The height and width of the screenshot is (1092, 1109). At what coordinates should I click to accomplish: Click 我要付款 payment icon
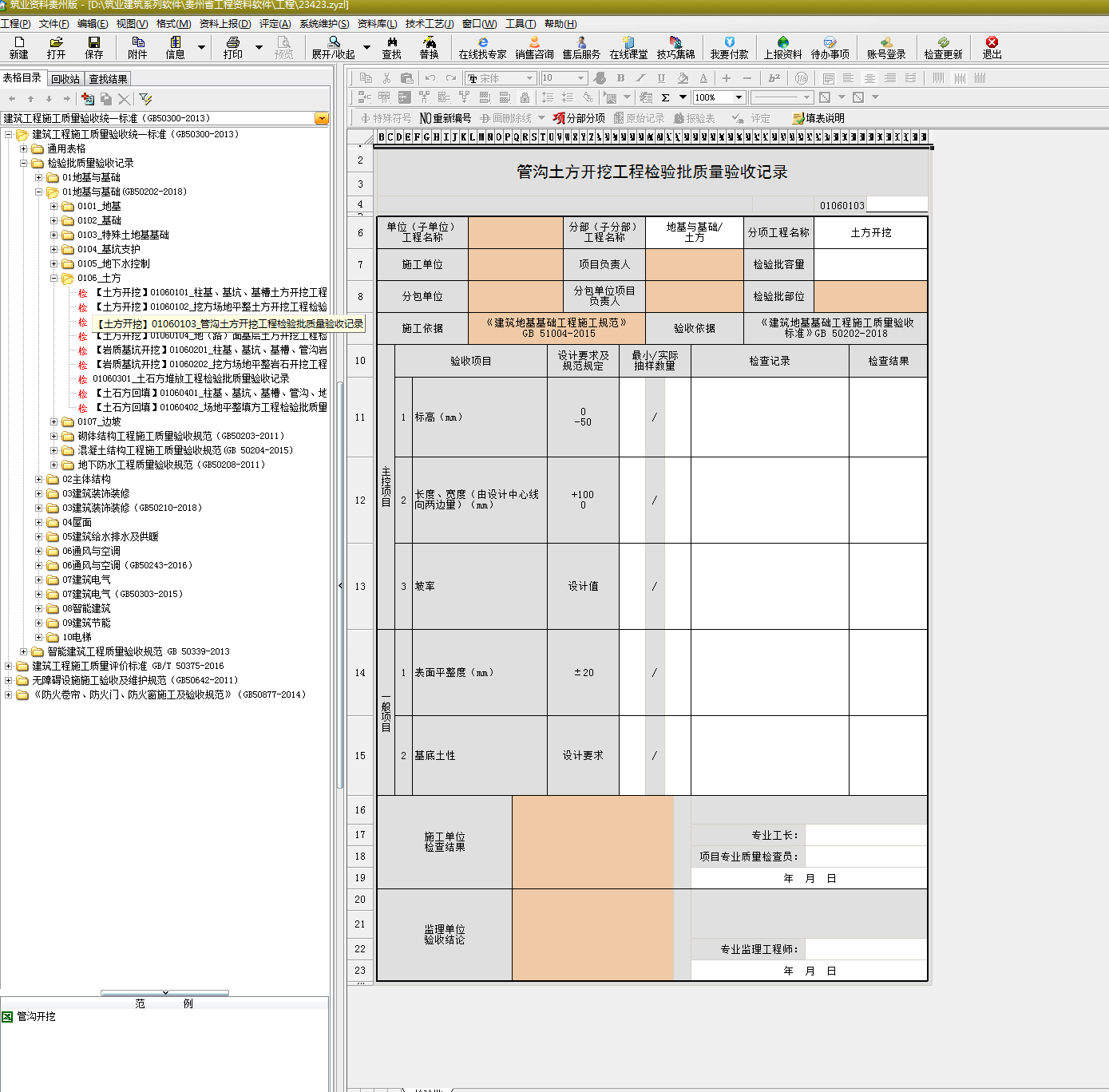coord(729,48)
